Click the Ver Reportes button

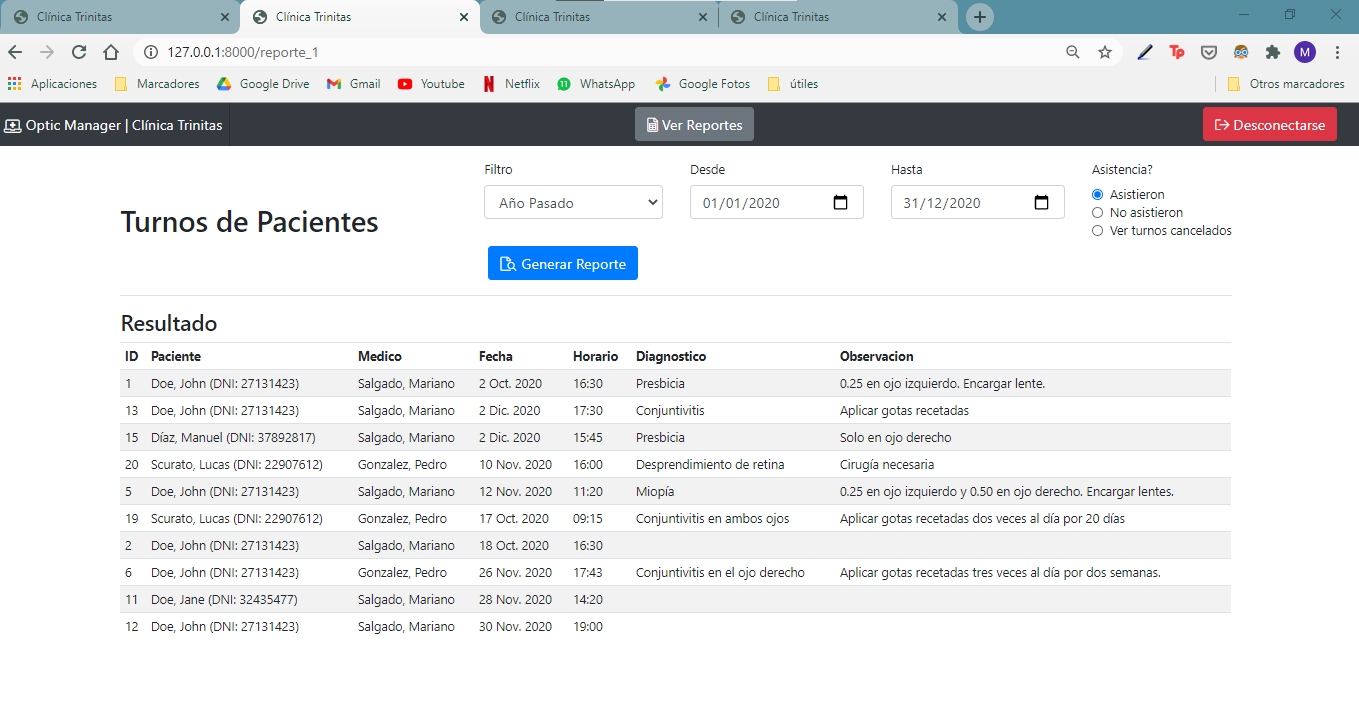694,125
